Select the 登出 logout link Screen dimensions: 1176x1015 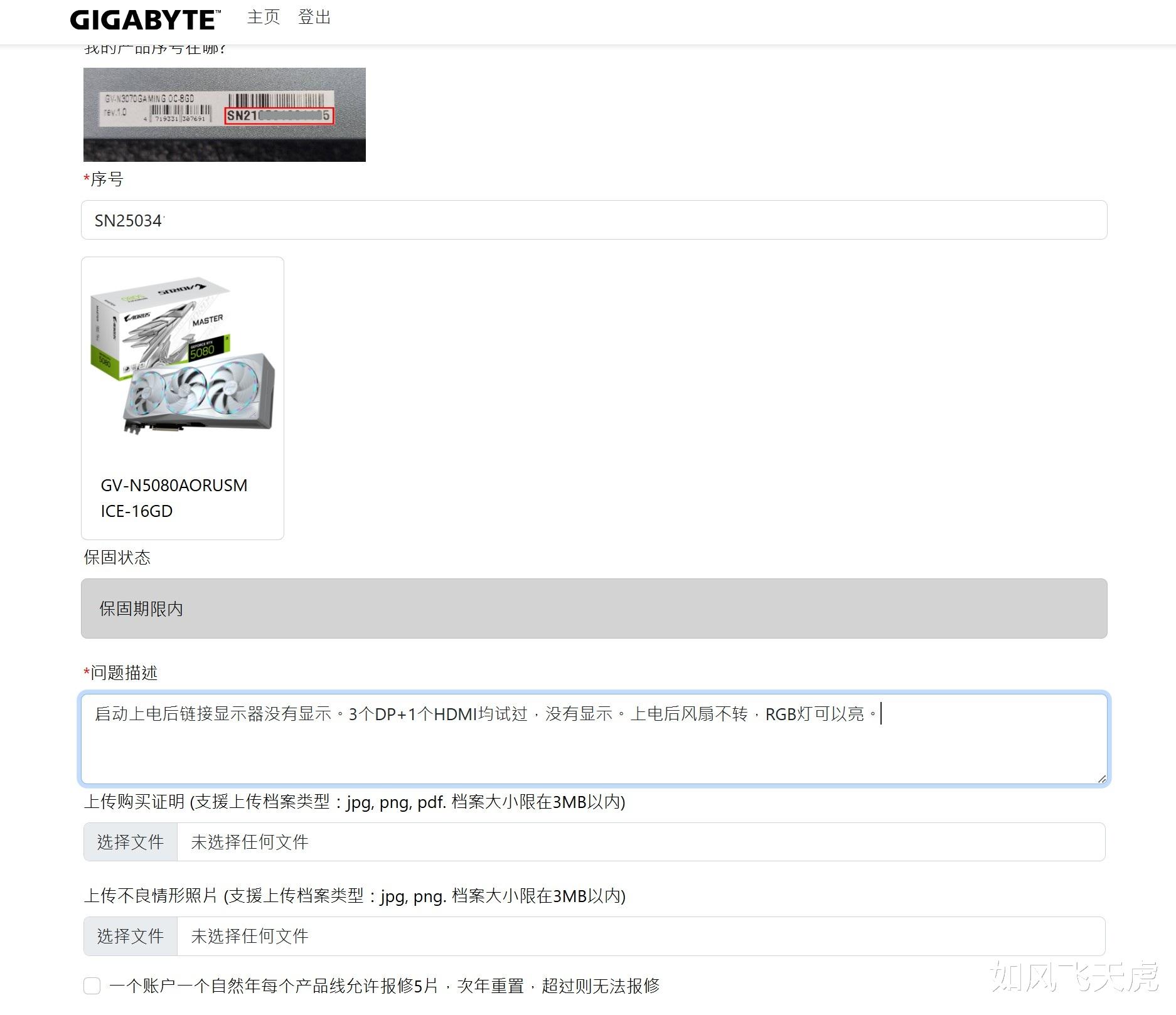pos(314,18)
